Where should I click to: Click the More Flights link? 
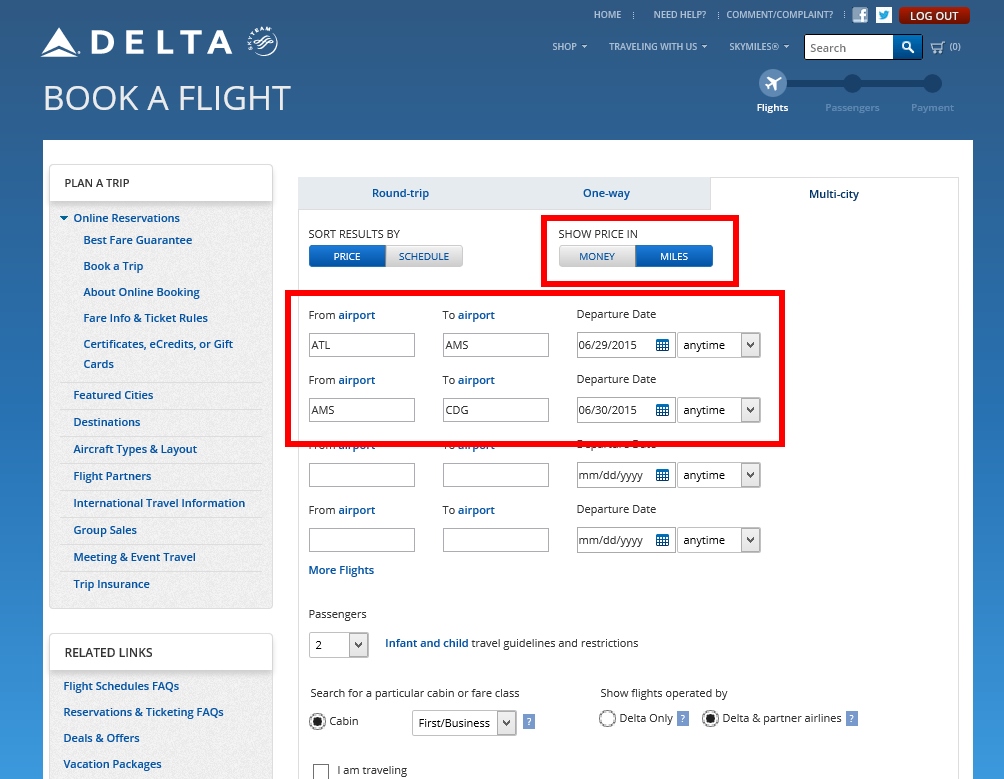[341, 569]
